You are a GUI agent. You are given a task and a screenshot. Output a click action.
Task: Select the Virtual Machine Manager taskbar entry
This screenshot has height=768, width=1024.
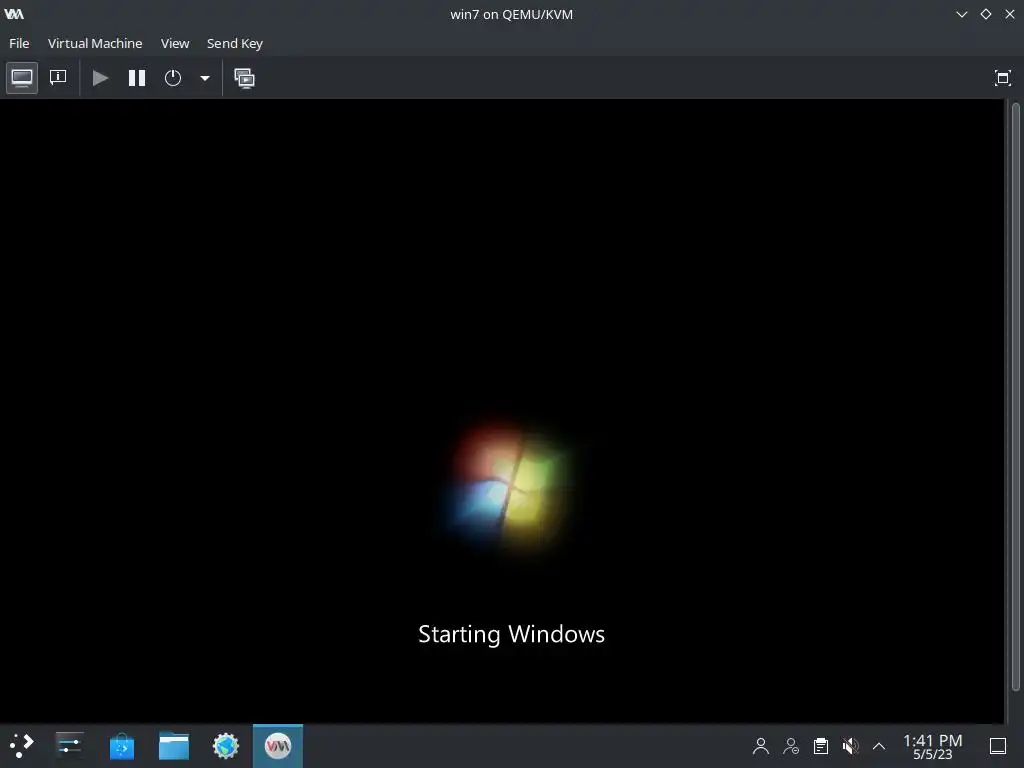[x=278, y=746]
